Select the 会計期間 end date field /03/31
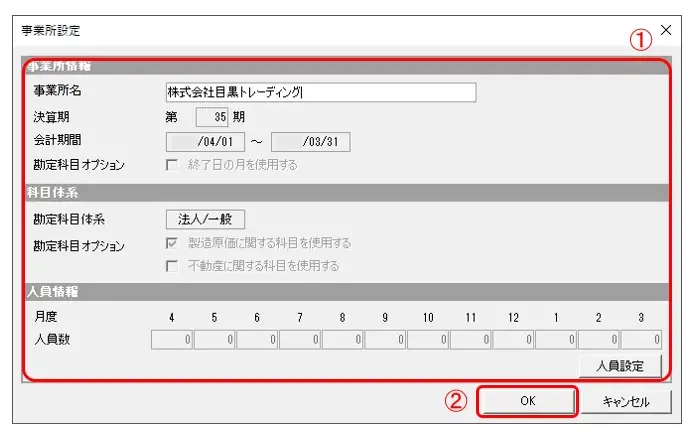693x435 pixels. 310,141
